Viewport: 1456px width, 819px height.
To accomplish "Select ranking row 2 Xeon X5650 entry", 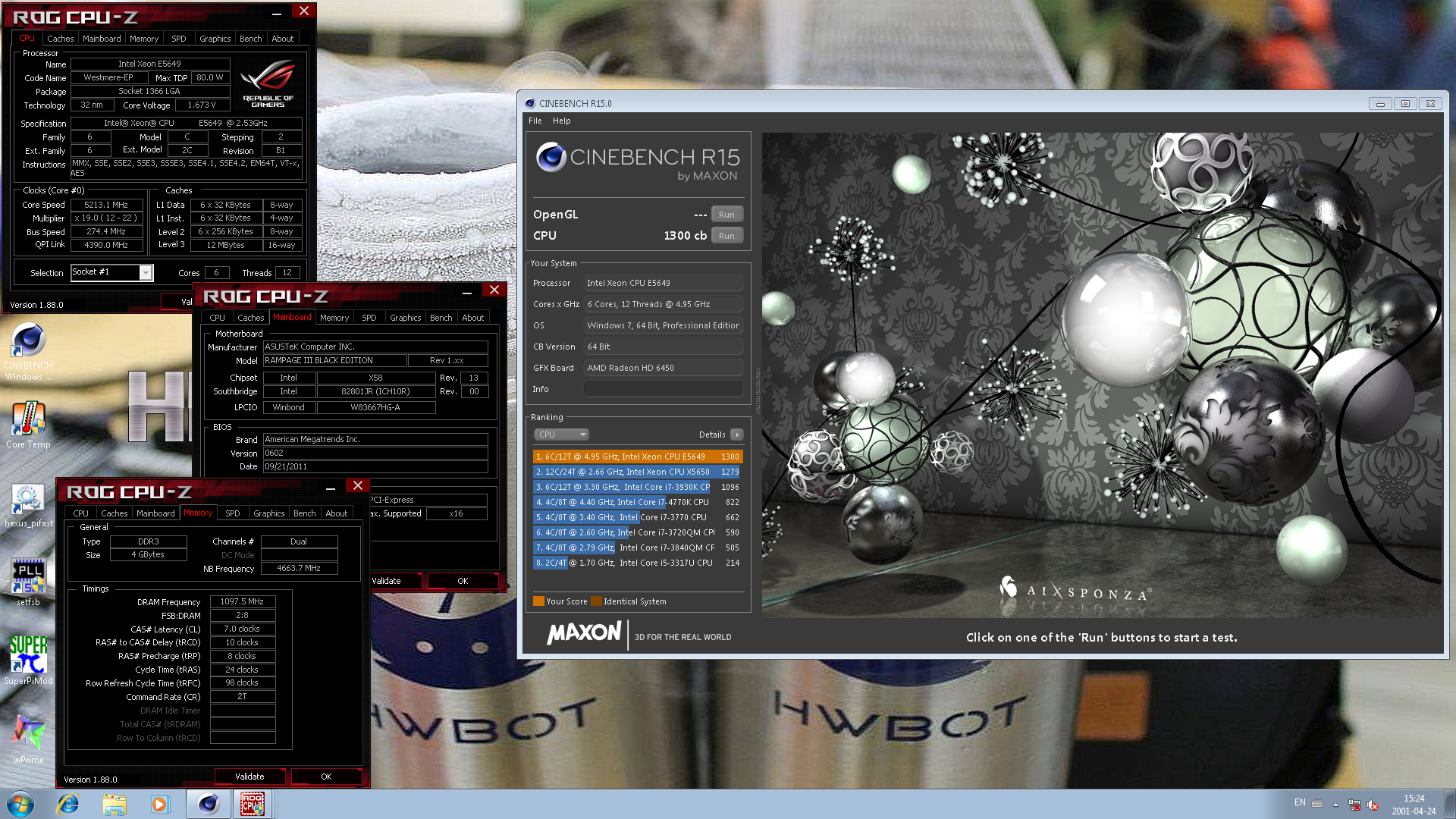I will [638, 472].
